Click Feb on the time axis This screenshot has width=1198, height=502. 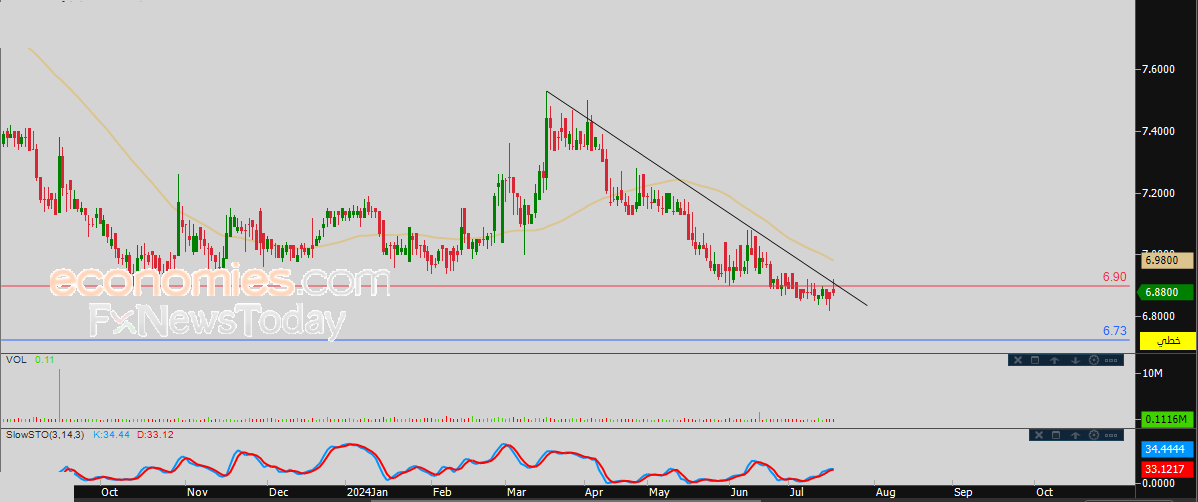(x=442, y=493)
